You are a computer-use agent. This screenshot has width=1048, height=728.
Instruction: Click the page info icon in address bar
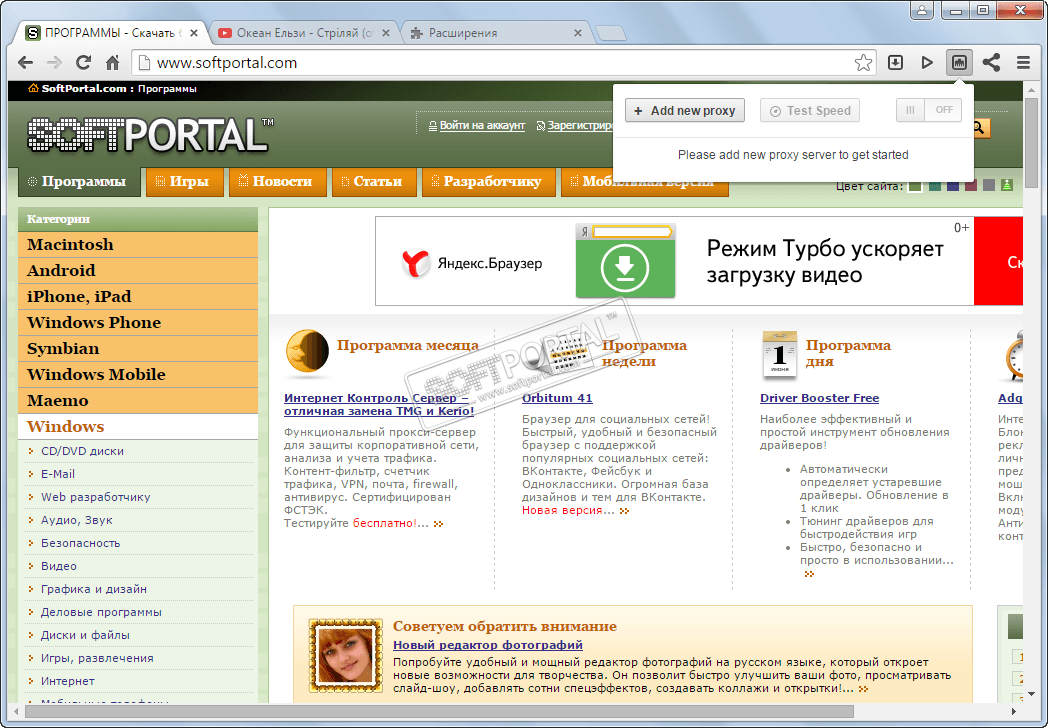(x=142, y=63)
